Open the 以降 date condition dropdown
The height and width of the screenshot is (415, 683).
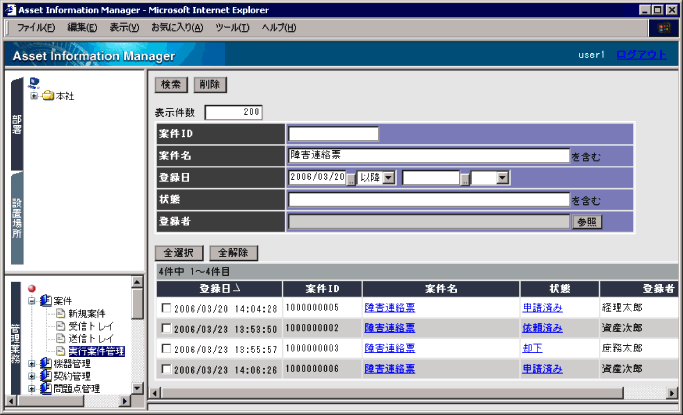coord(389,178)
